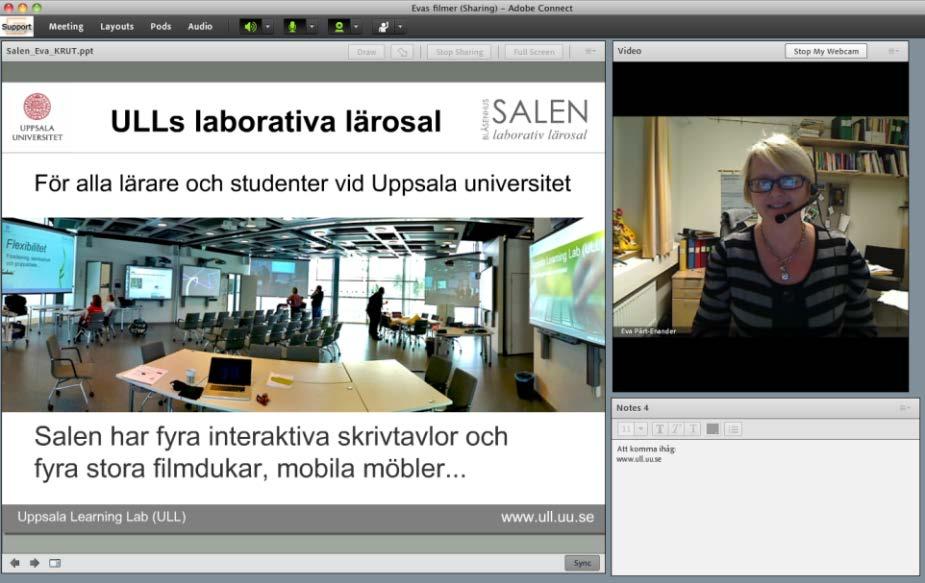925x583 pixels.
Task: Click the SALEN laborativ lärosal logo
Action: [535, 120]
